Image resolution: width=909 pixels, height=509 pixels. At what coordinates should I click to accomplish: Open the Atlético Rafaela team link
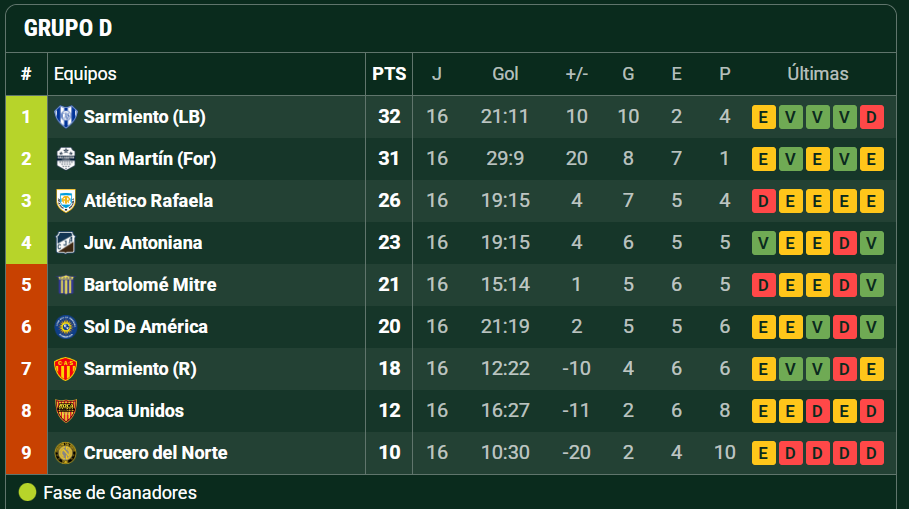click(x=148, y=201)
